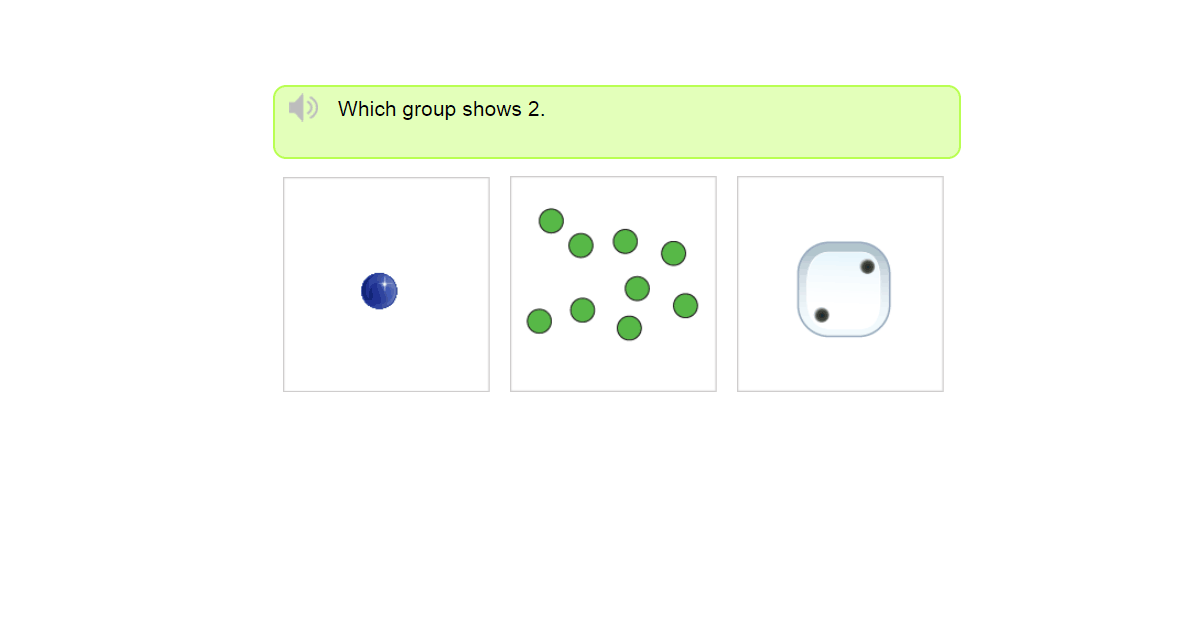Click the upper-right green circle

click(674, 253)
